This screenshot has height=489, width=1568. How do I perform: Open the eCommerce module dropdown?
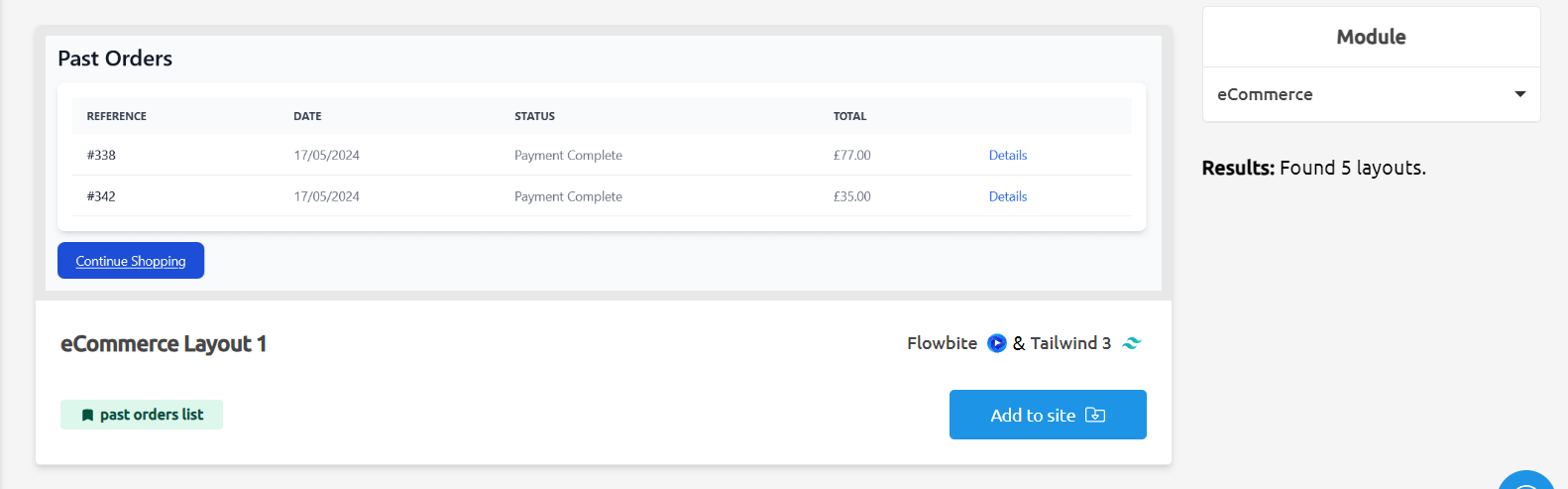coord(1372,94)
